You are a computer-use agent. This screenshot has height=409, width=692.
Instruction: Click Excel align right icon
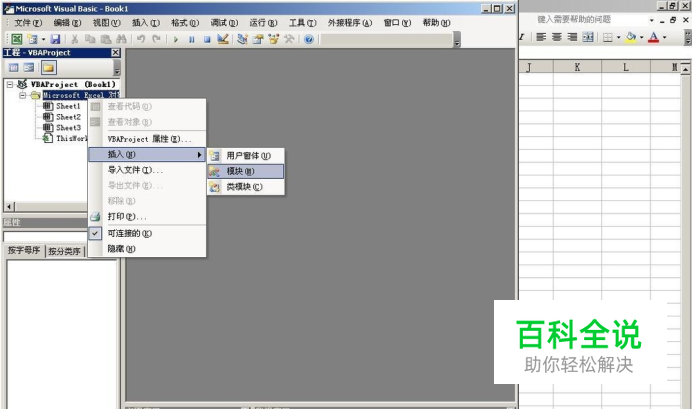572,37
